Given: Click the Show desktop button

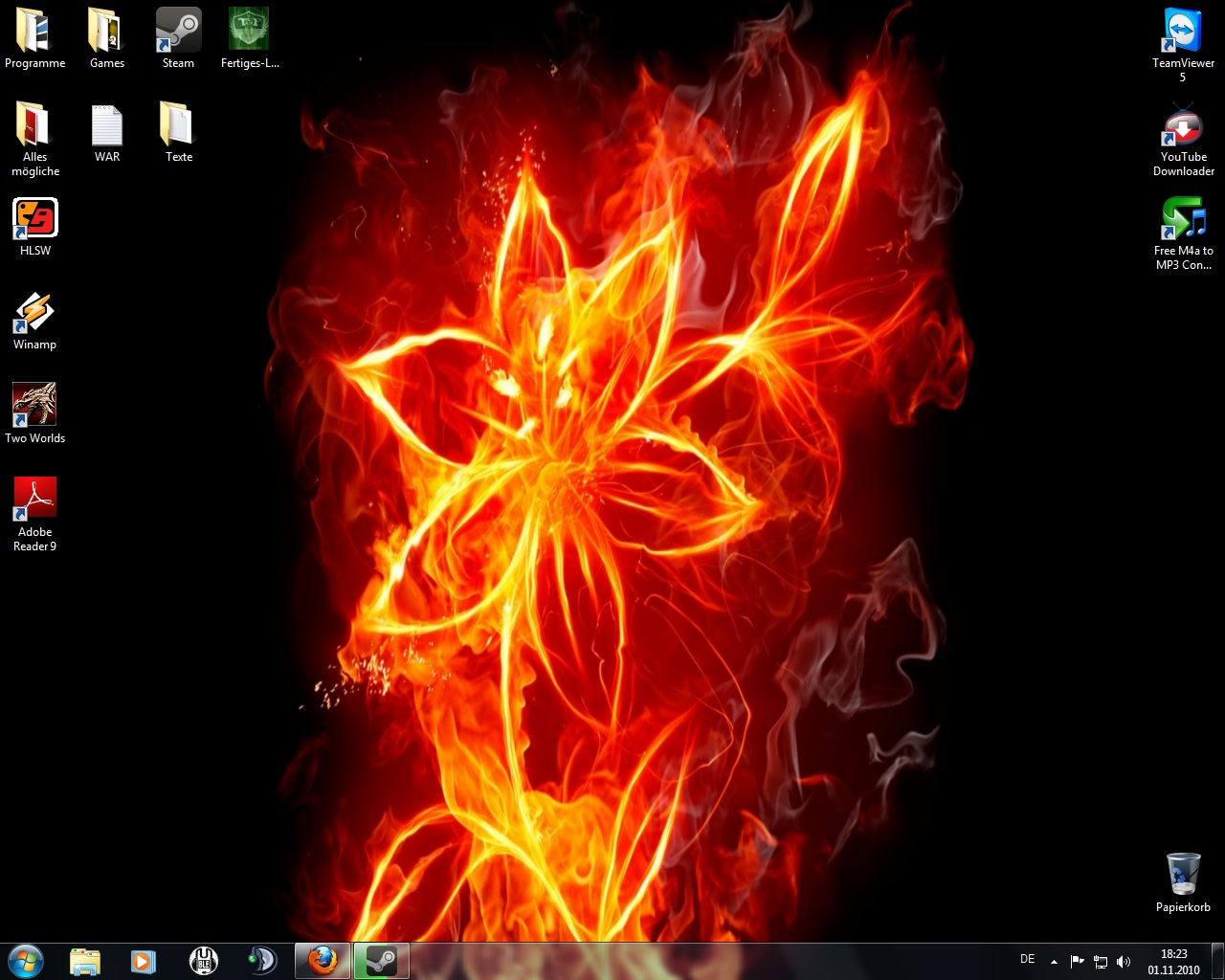Looking at the screenshot, I should click(x=1217, y=961).
